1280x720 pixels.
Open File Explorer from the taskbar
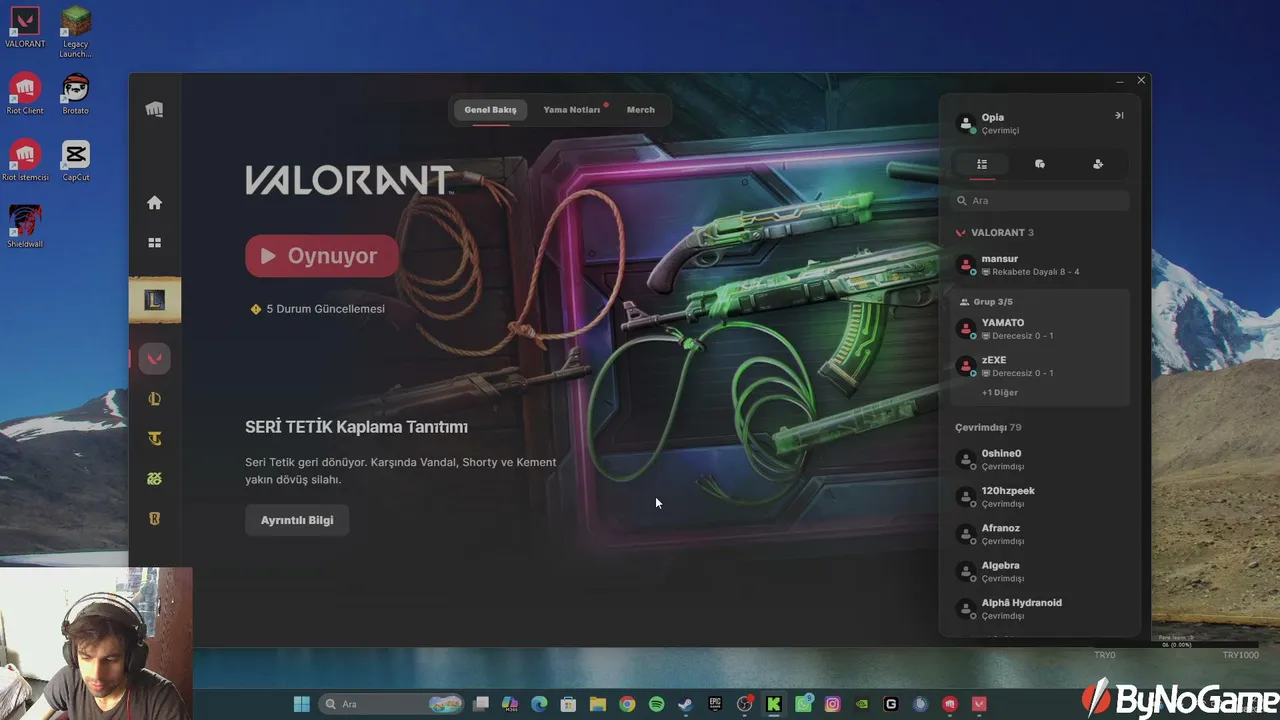[598, 704]
